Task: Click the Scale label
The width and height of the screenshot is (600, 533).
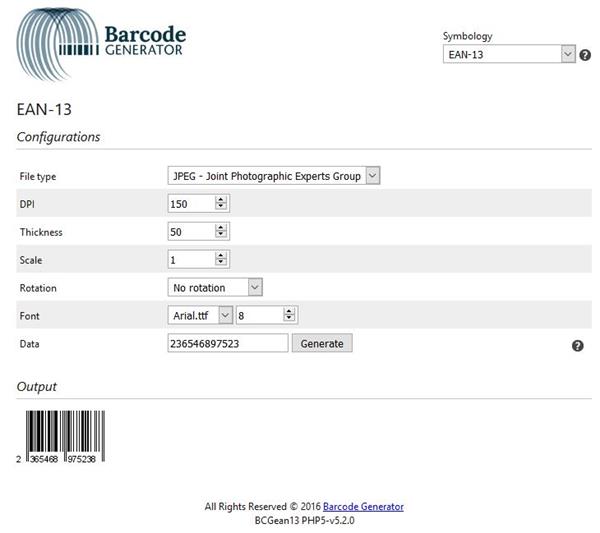Action: pyautogui.click(x=31, y=260)
